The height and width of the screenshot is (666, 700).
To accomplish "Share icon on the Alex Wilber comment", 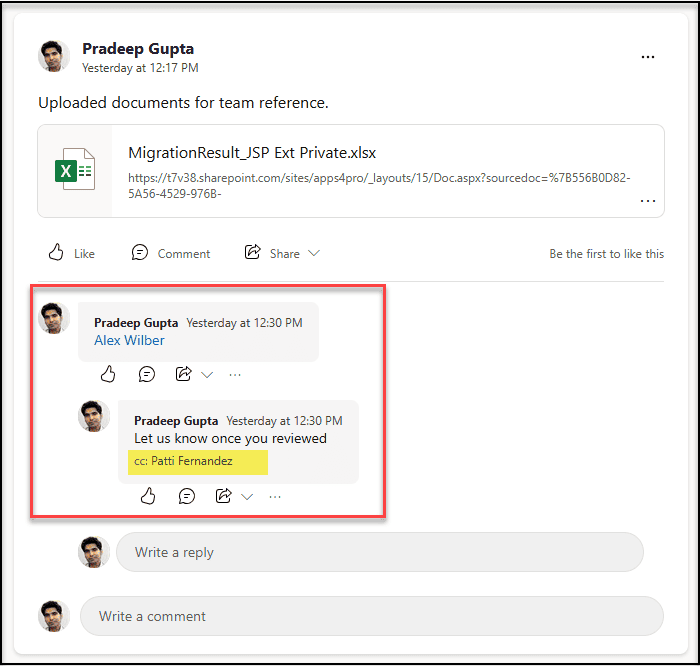I will point(183,374).
